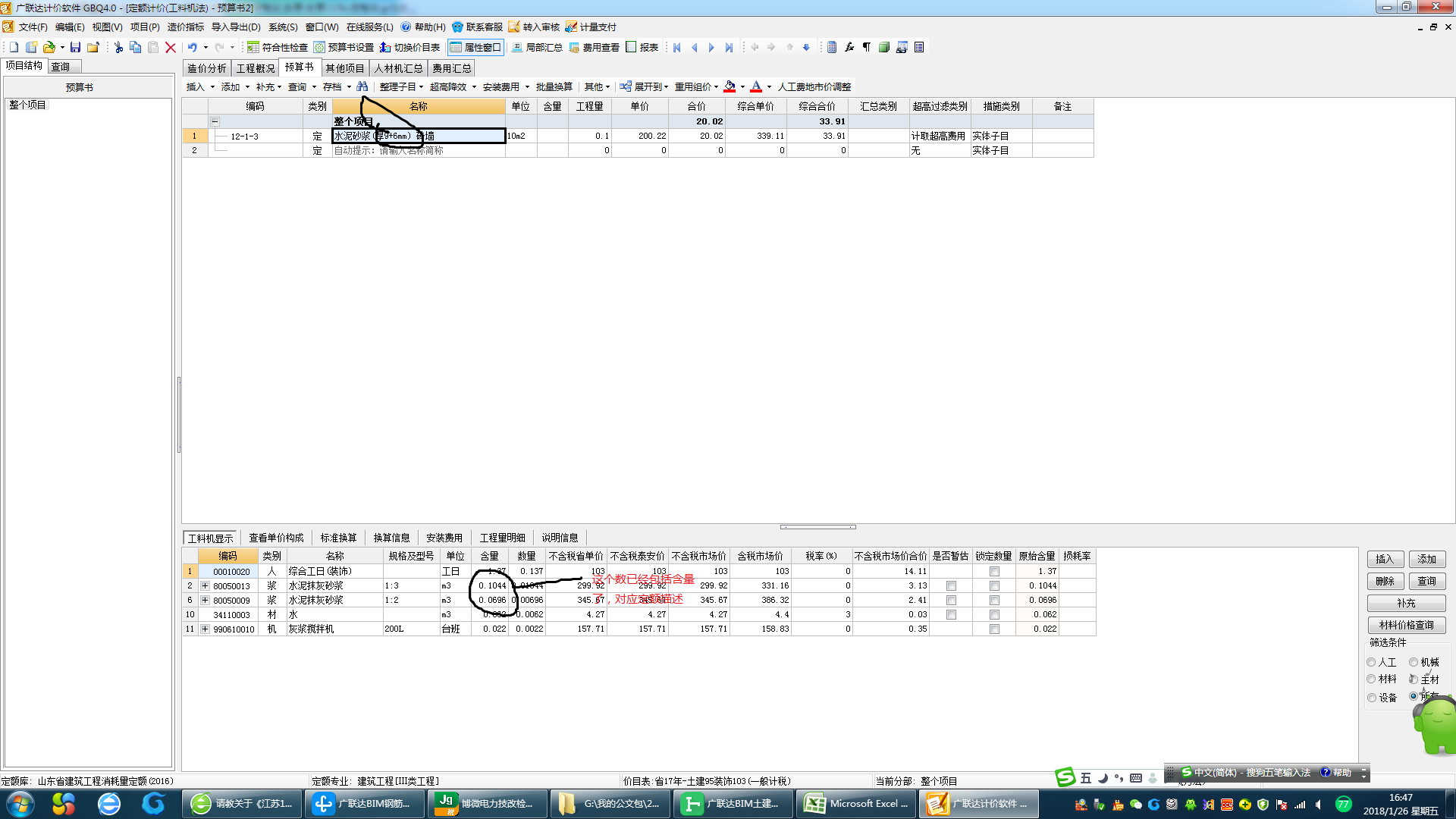
Task: Click the paragraph mark icon
Action: click(x=867, y=47)
